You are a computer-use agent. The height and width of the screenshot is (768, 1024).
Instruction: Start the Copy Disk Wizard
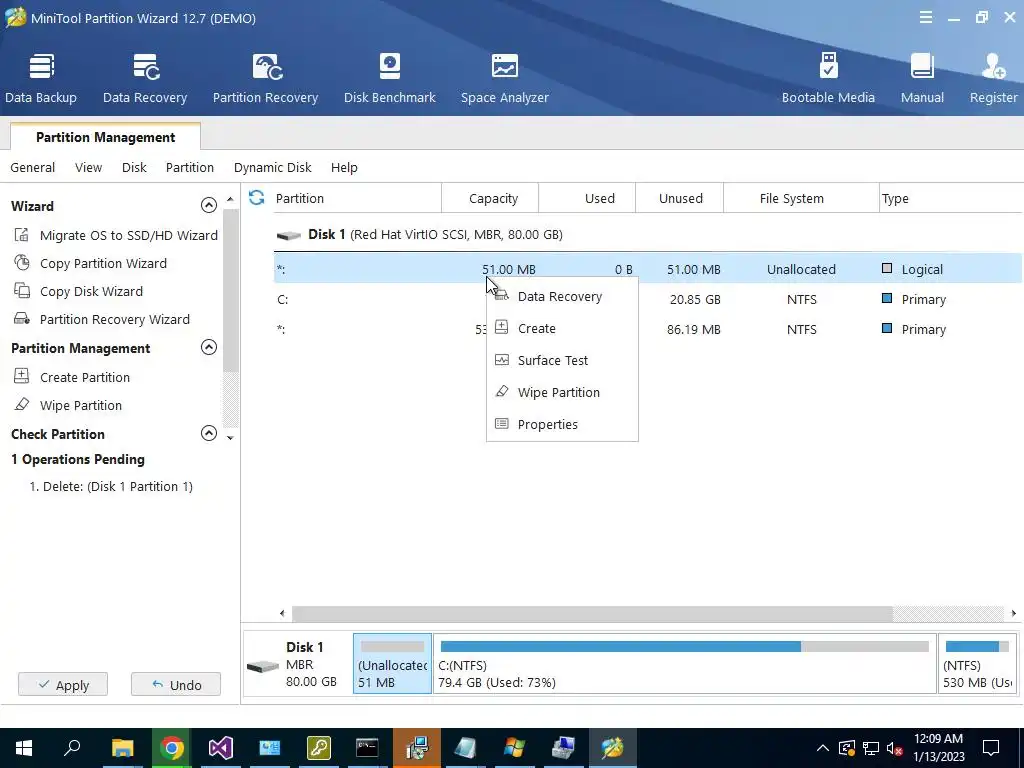78,291
